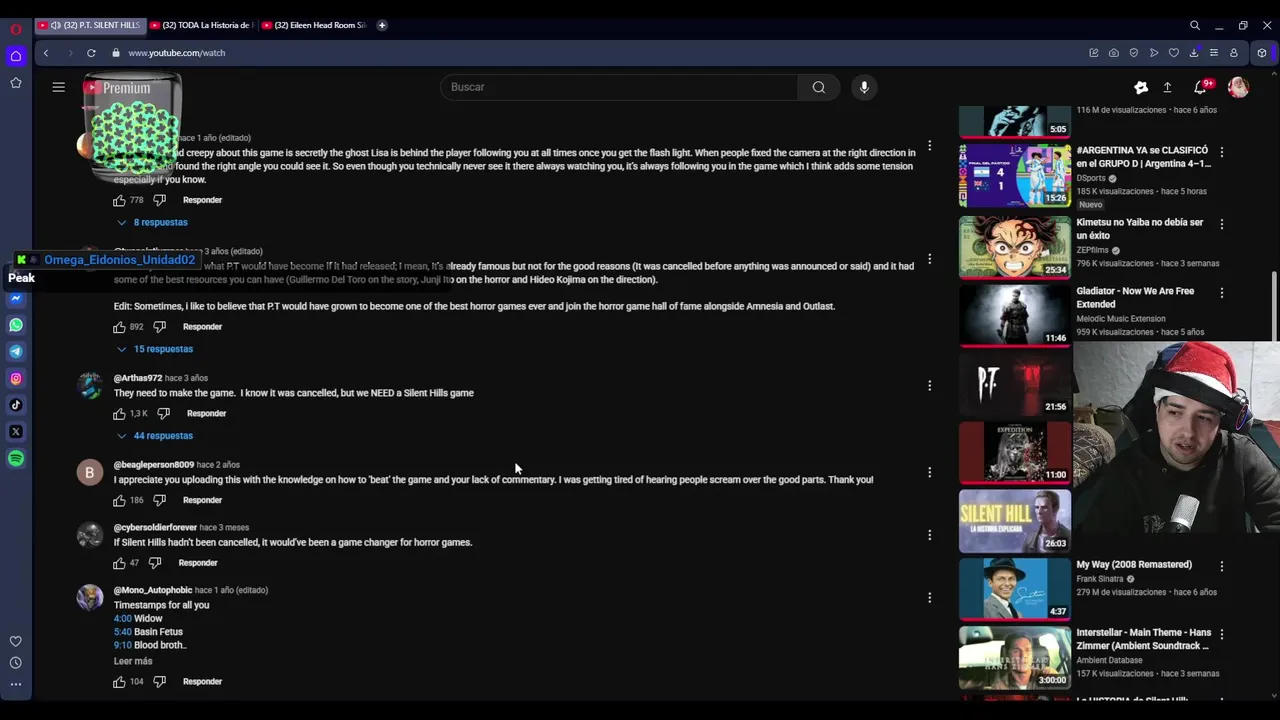Submit search with YouTube magnifier button
Image resolution: width=1280 pixels, height=720 pixels.
(819, 87)
